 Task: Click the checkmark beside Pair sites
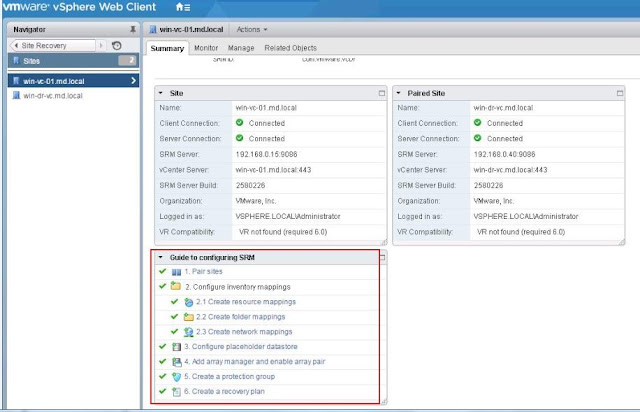(x=162, y=271)
